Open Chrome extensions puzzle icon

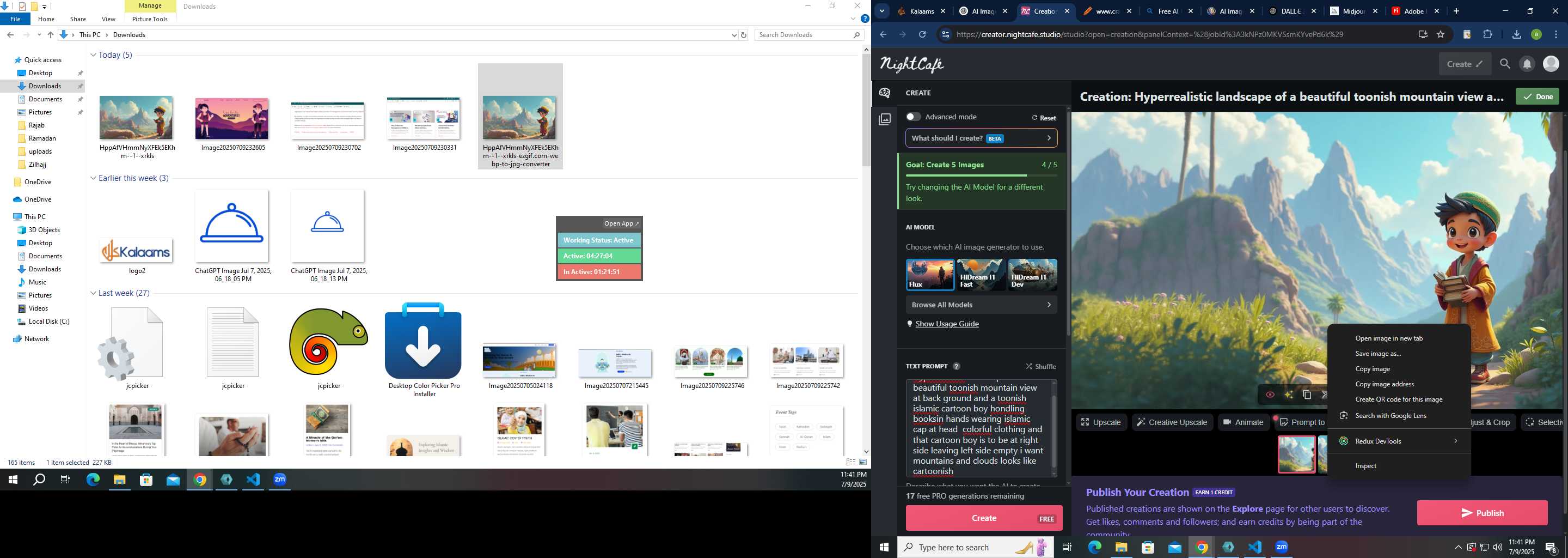tap(1487, 35)
